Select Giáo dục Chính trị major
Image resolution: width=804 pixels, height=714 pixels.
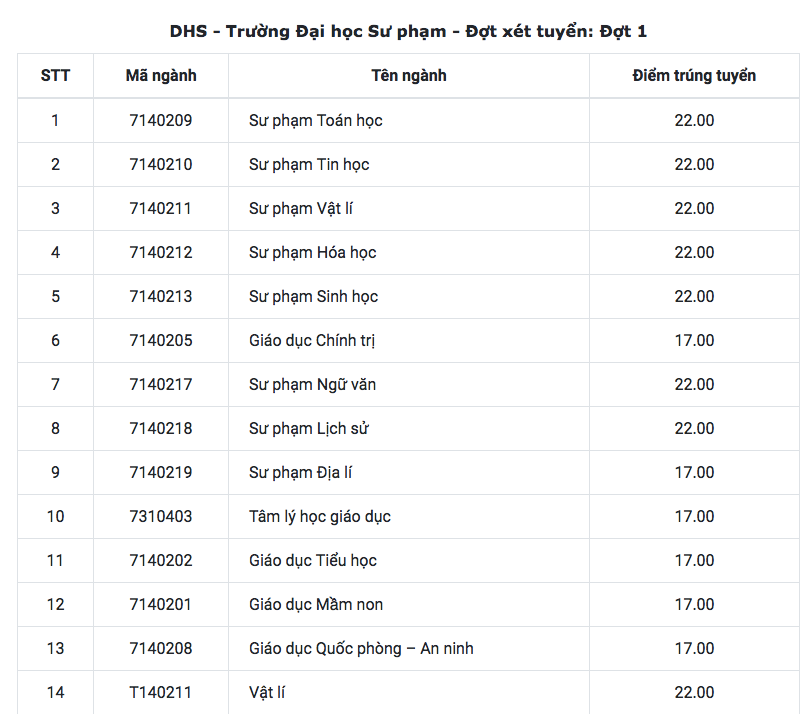[312, 340]
